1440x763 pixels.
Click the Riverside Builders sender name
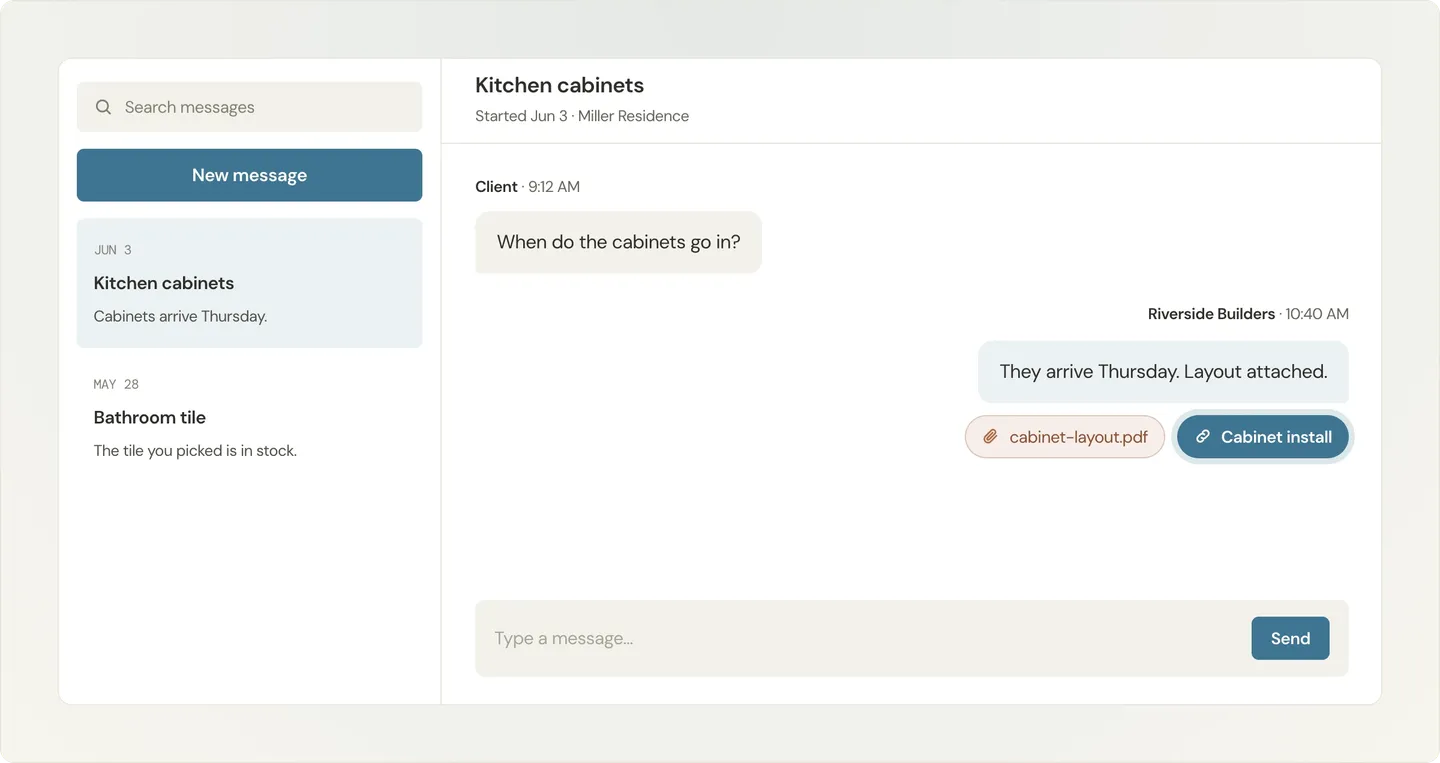point(1211,314)
